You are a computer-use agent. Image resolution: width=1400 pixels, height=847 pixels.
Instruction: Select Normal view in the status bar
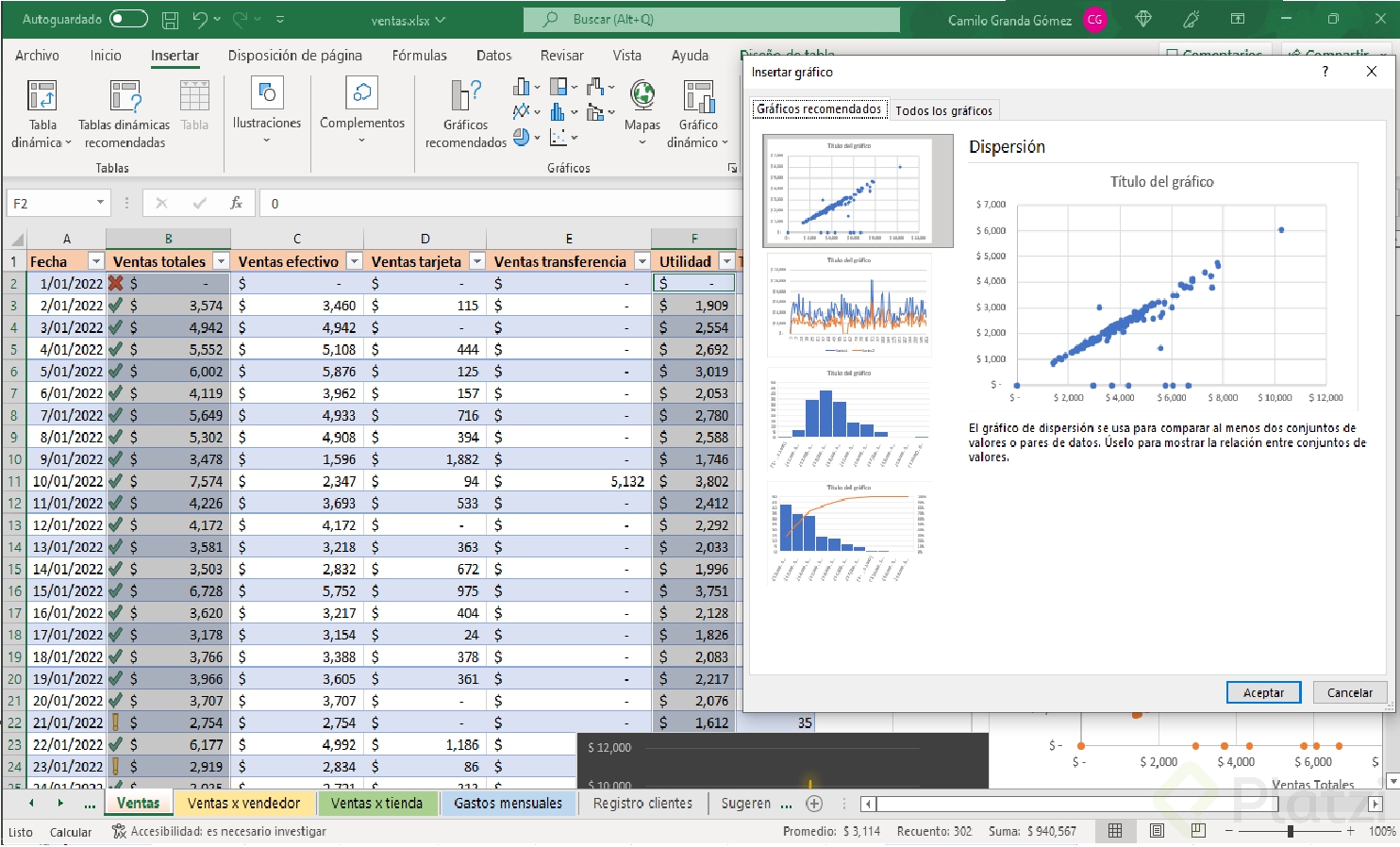pos(1116,831)
